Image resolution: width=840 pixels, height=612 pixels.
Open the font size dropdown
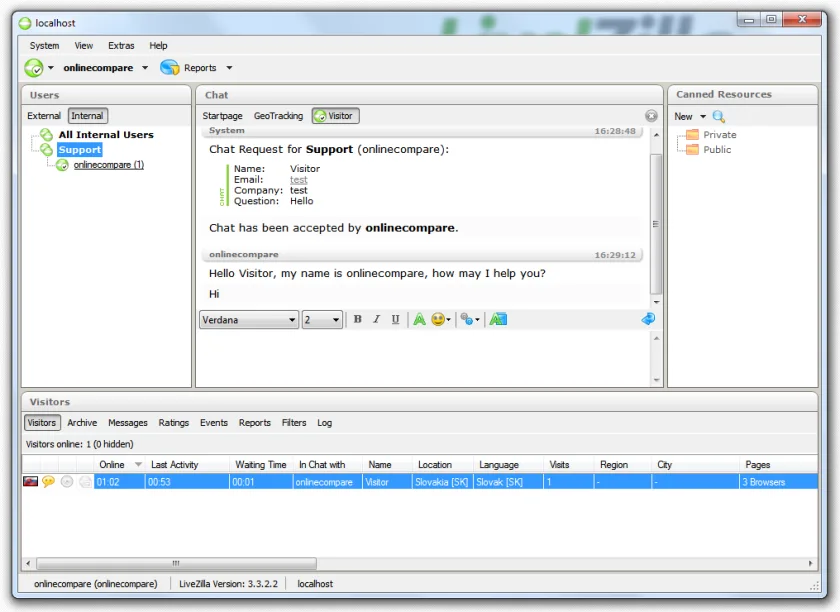pos(321,320)
